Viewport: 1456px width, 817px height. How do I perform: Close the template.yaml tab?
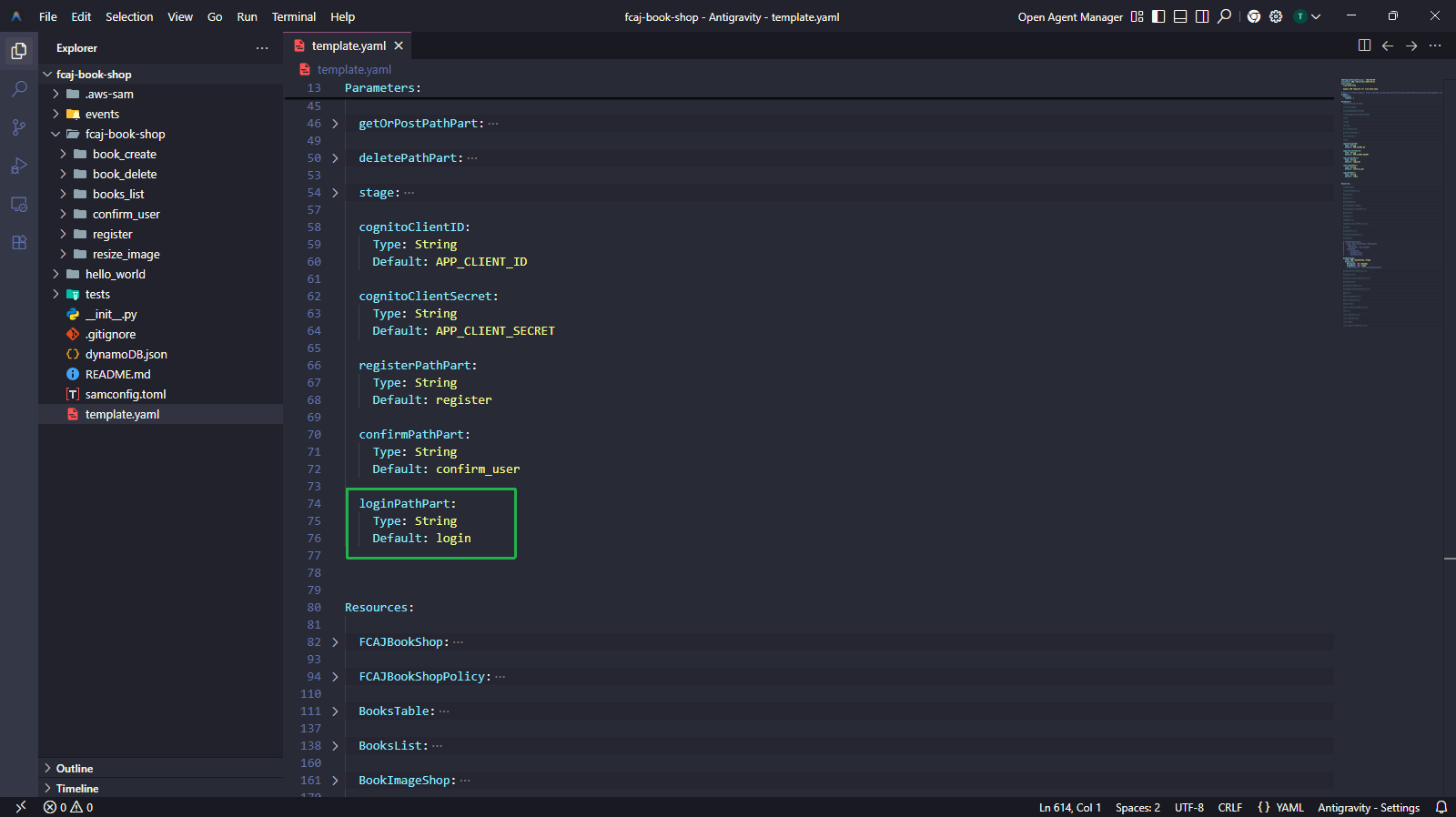[399, 45]
